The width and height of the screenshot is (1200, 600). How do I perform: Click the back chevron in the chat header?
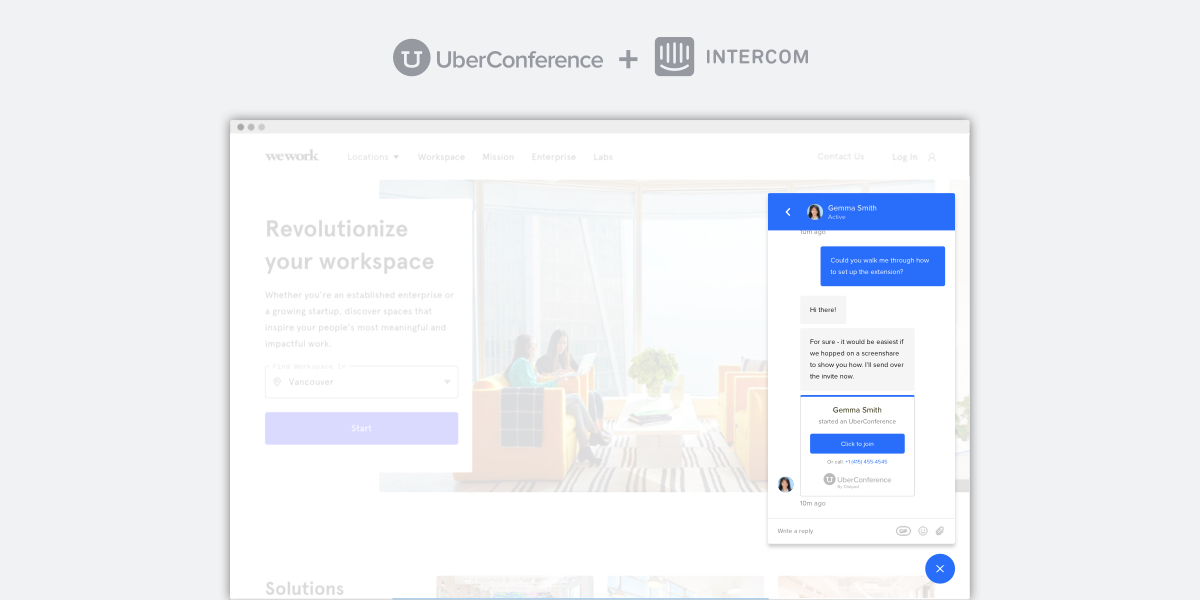(x=788, y=211)
